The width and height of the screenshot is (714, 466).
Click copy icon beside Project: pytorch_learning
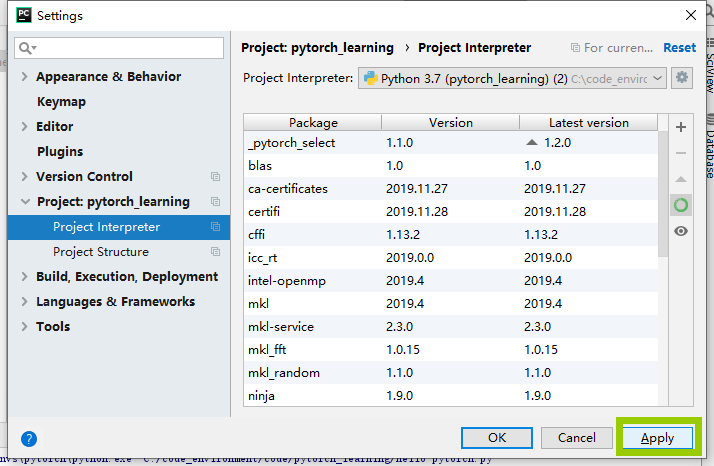tap(215, 201)
